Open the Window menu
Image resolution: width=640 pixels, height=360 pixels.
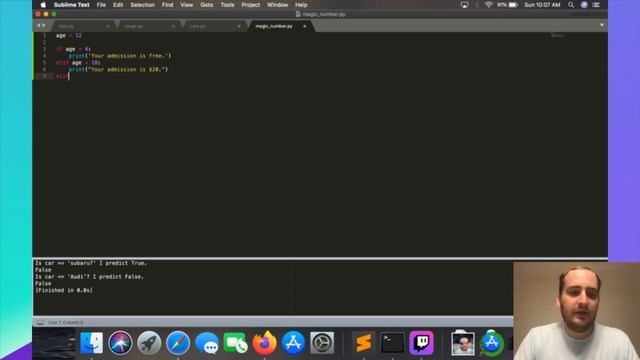click(278, 5)
